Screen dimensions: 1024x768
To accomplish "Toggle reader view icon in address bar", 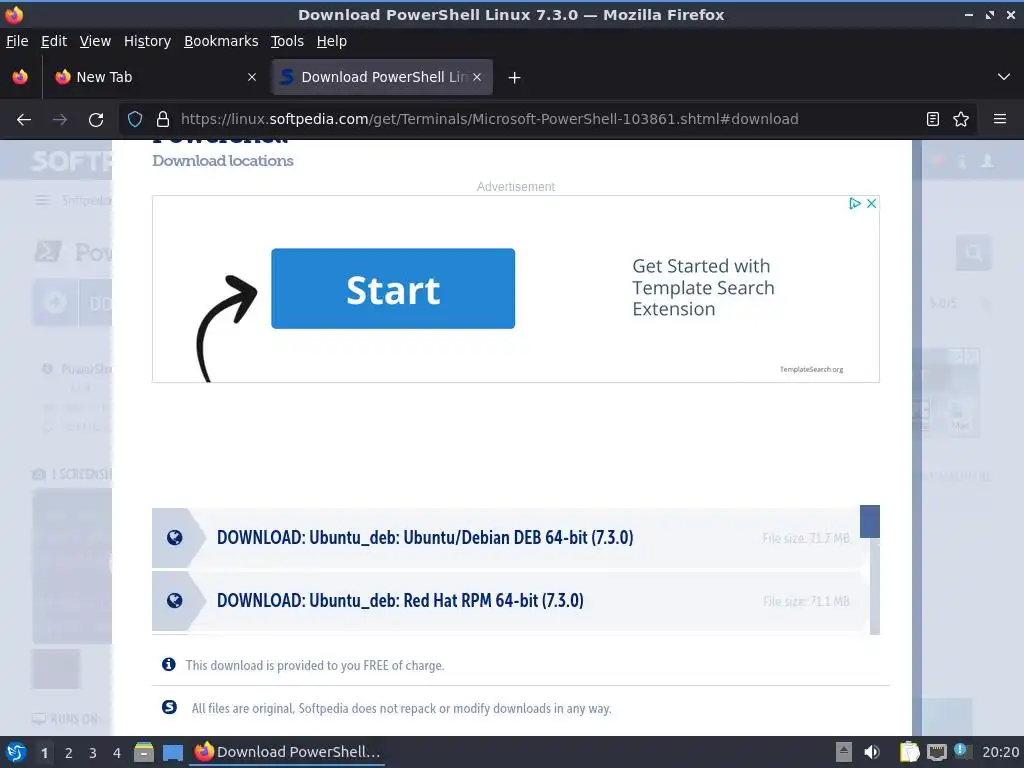I will point(933,119).
